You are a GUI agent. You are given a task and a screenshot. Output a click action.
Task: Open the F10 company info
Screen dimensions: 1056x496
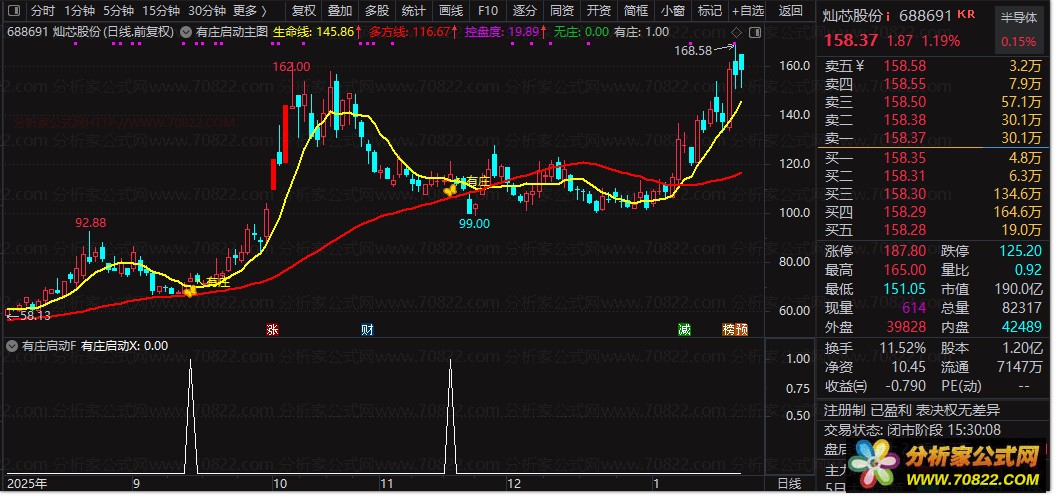(488, 11)
